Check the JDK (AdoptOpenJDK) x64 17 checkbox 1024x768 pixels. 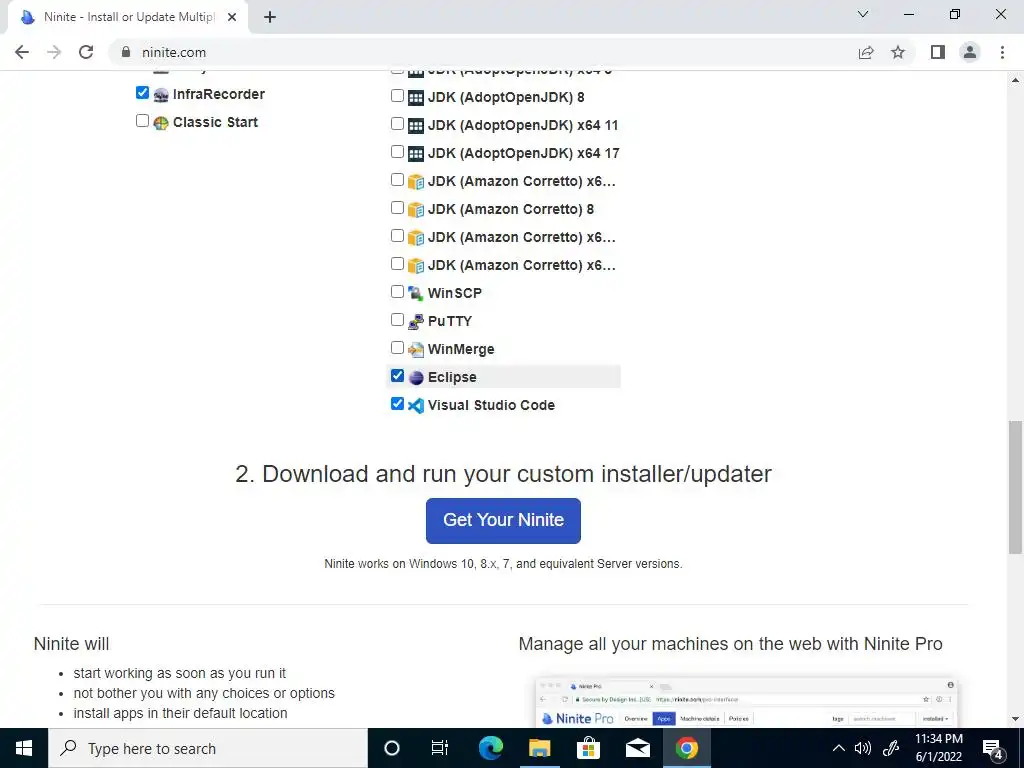click(397, 152)
